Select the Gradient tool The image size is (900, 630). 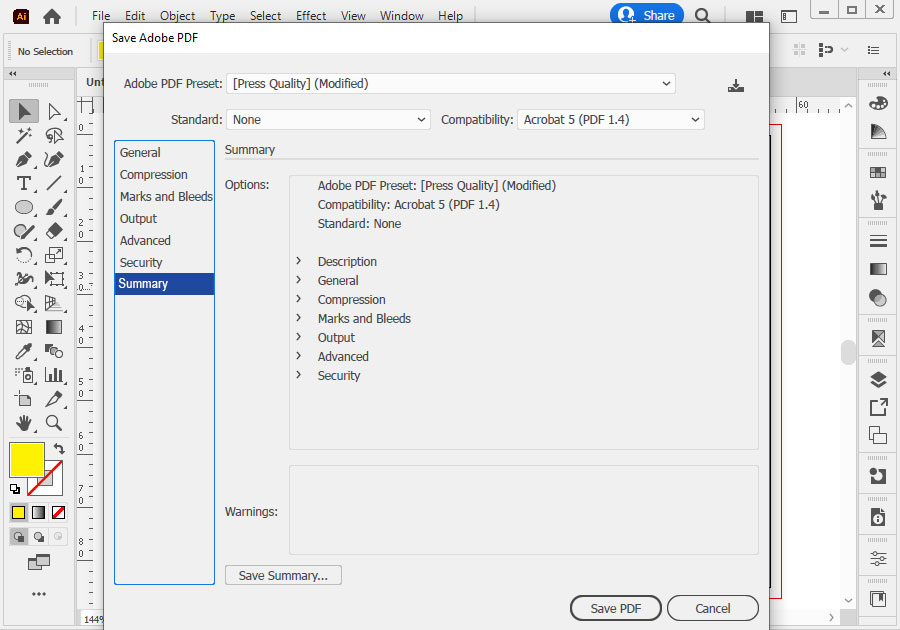(54, 327)
